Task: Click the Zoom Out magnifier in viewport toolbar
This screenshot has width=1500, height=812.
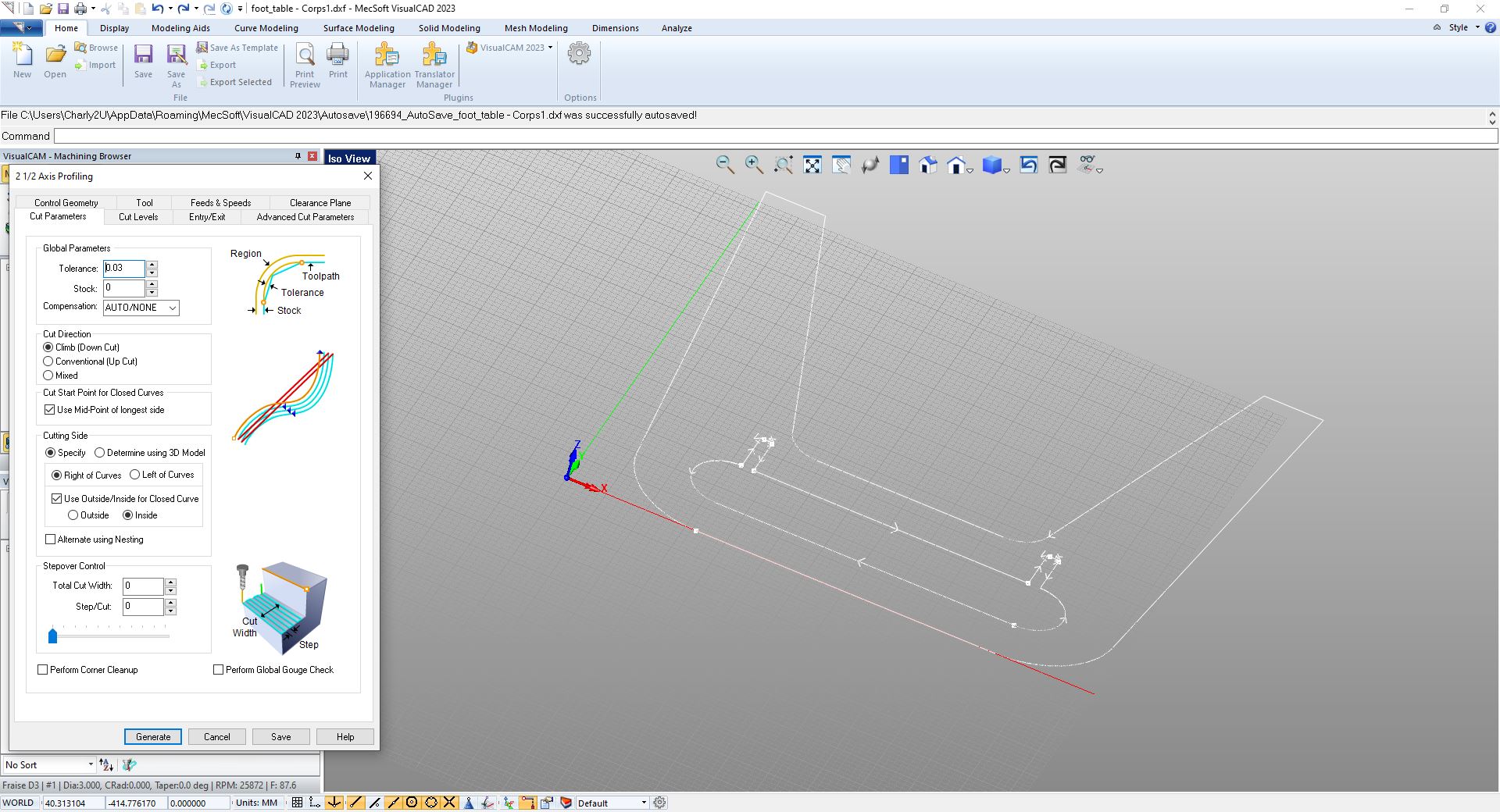Action: (x=725, y=165)
